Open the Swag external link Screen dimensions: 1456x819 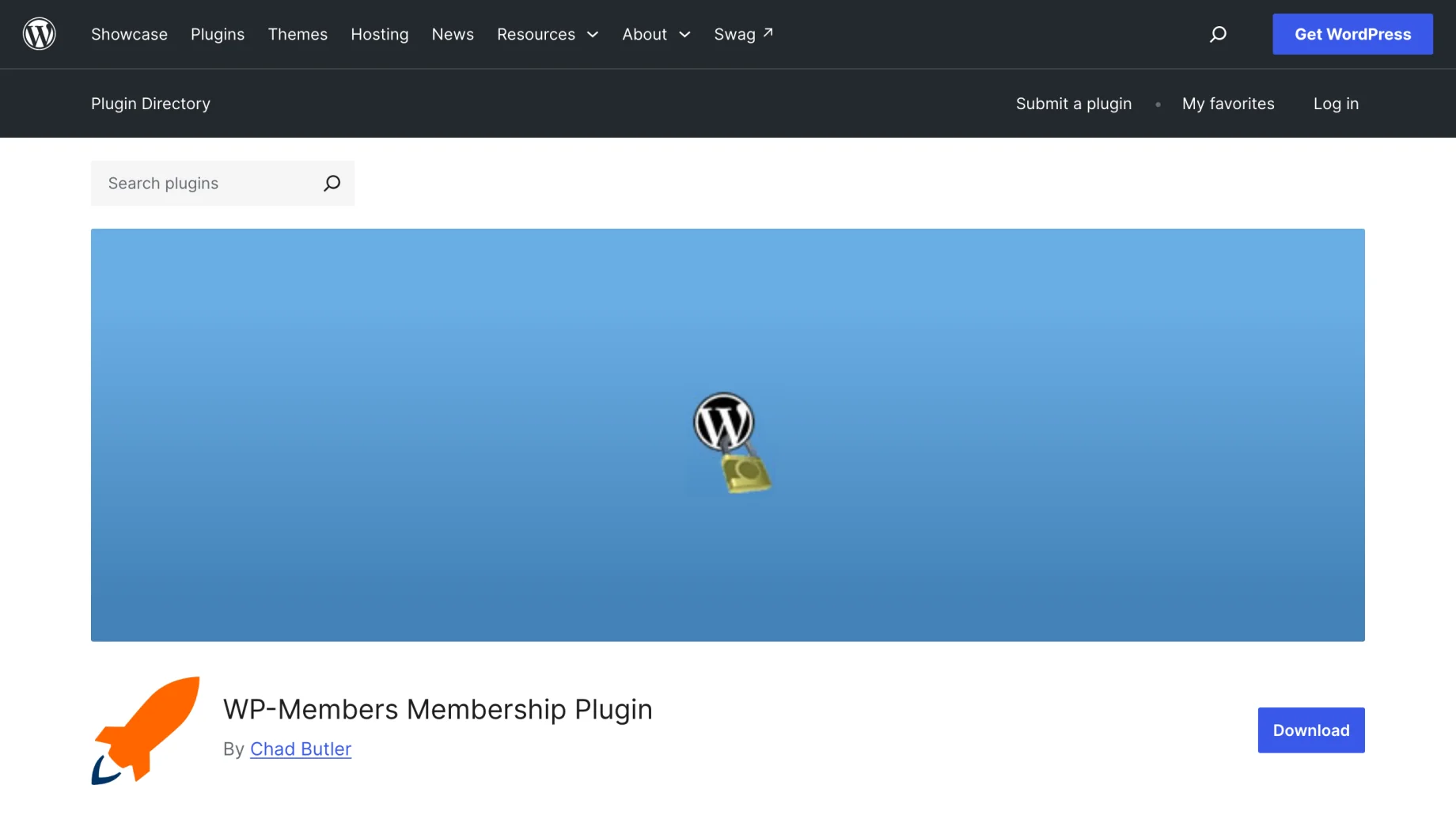point(743,34)
